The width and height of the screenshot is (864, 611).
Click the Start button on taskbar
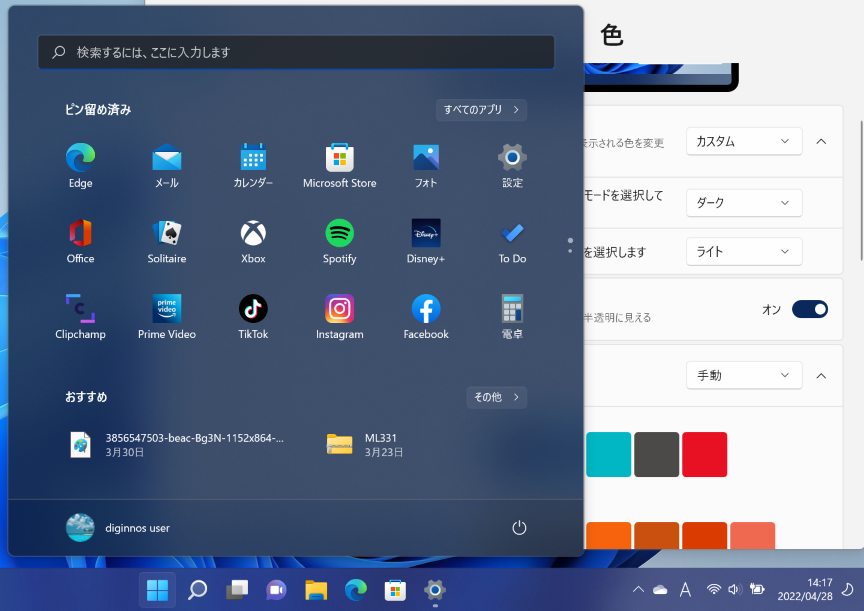point(158,591)
